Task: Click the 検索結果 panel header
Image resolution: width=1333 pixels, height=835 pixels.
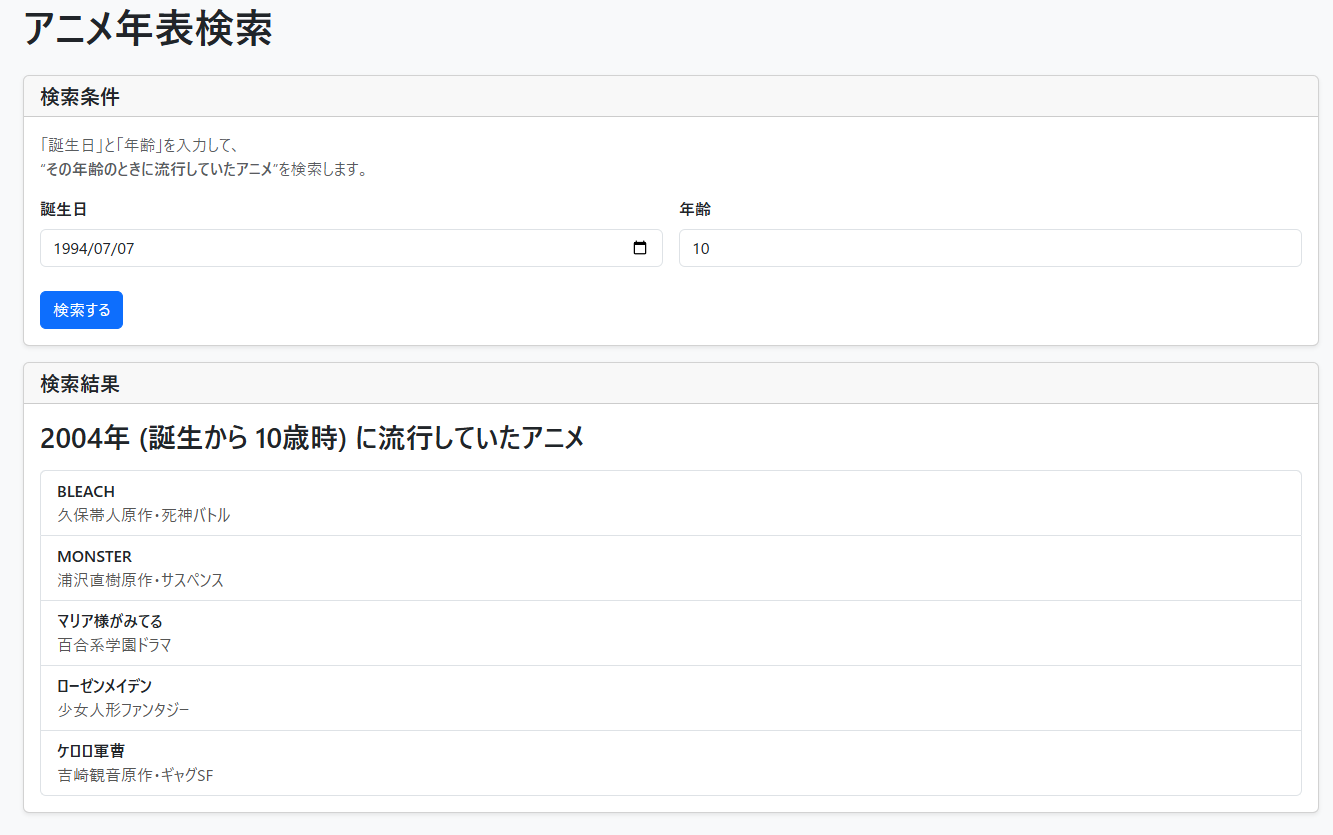Action: click(80, 384)
